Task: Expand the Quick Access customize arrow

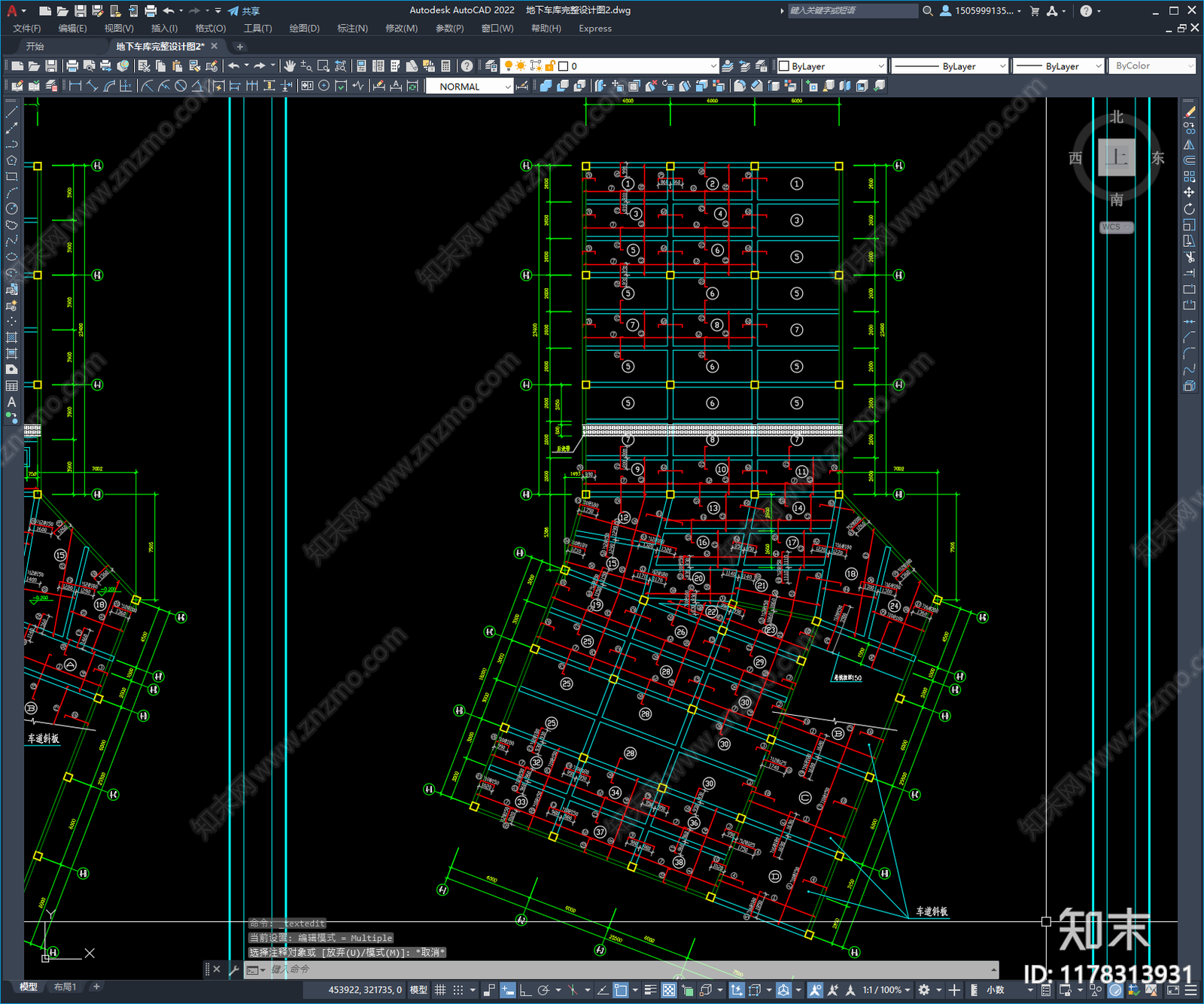Action: [x=218, y=11]
